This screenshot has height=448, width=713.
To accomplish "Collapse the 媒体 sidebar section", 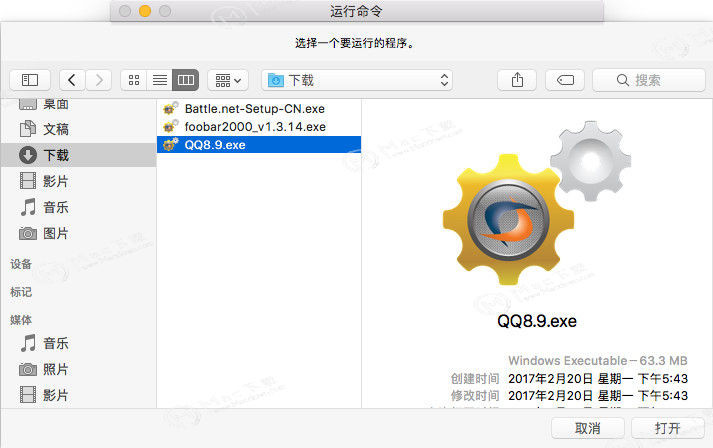I will [21, 320].
